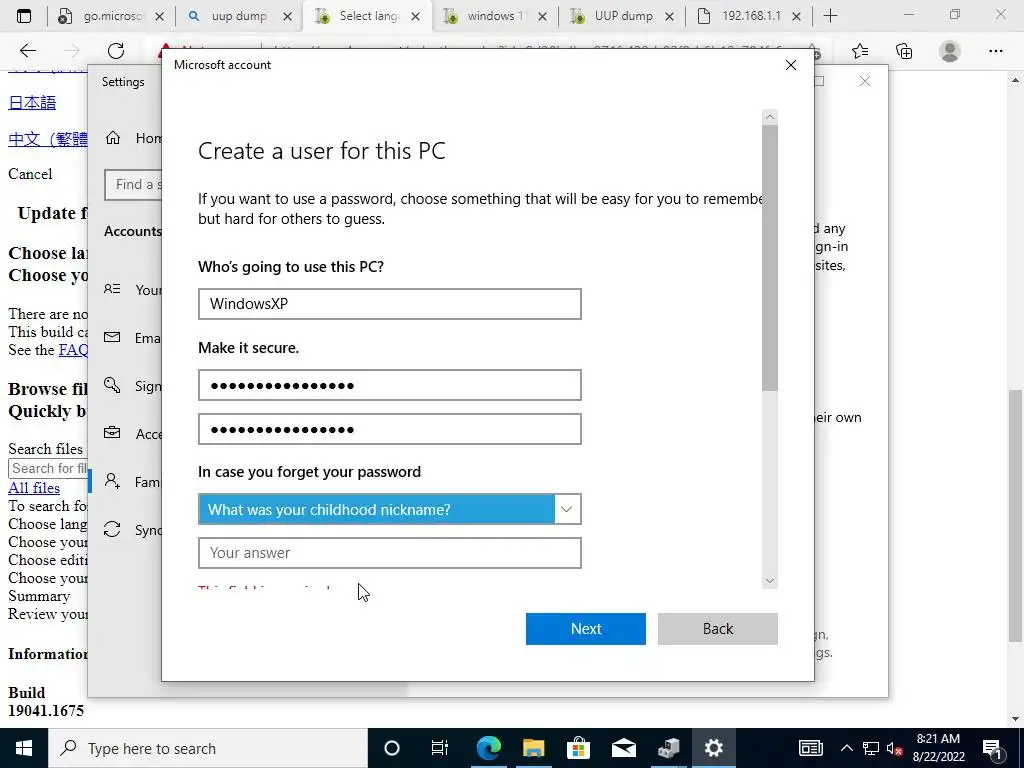Open notification center icon
This screenshot has width=1024, height=768.
pos(992,748)
